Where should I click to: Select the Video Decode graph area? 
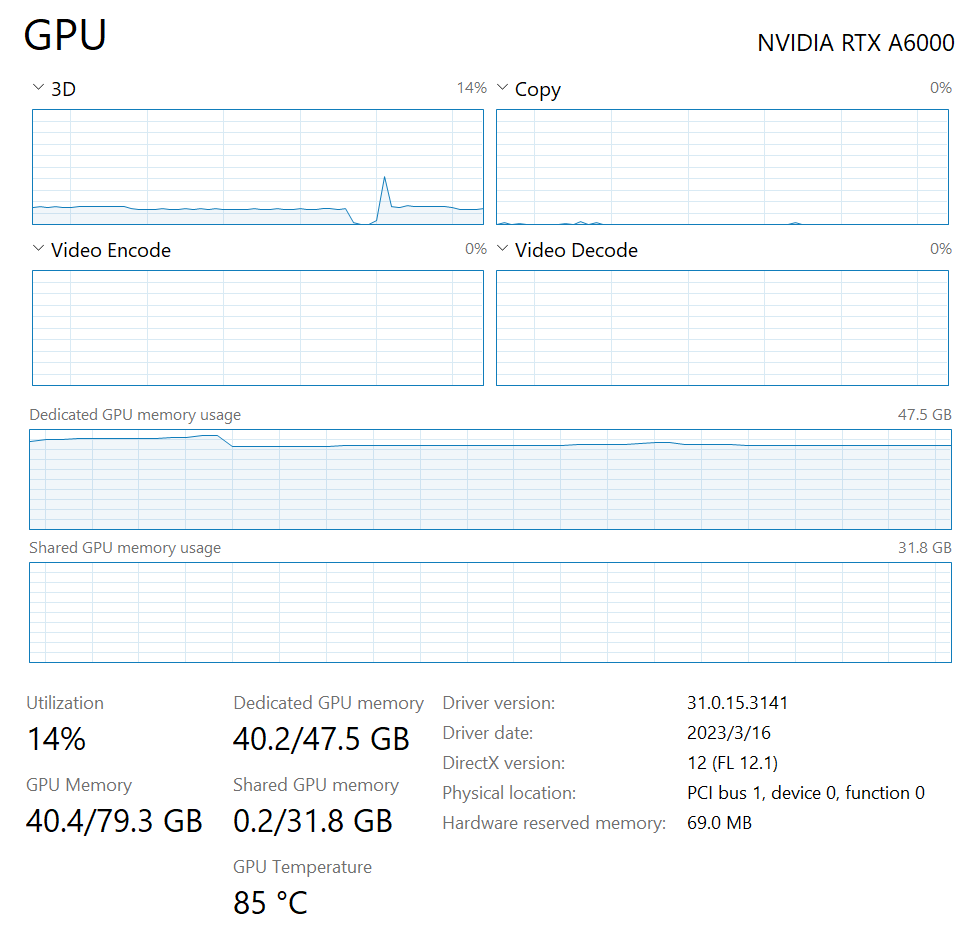coord(722,328)
